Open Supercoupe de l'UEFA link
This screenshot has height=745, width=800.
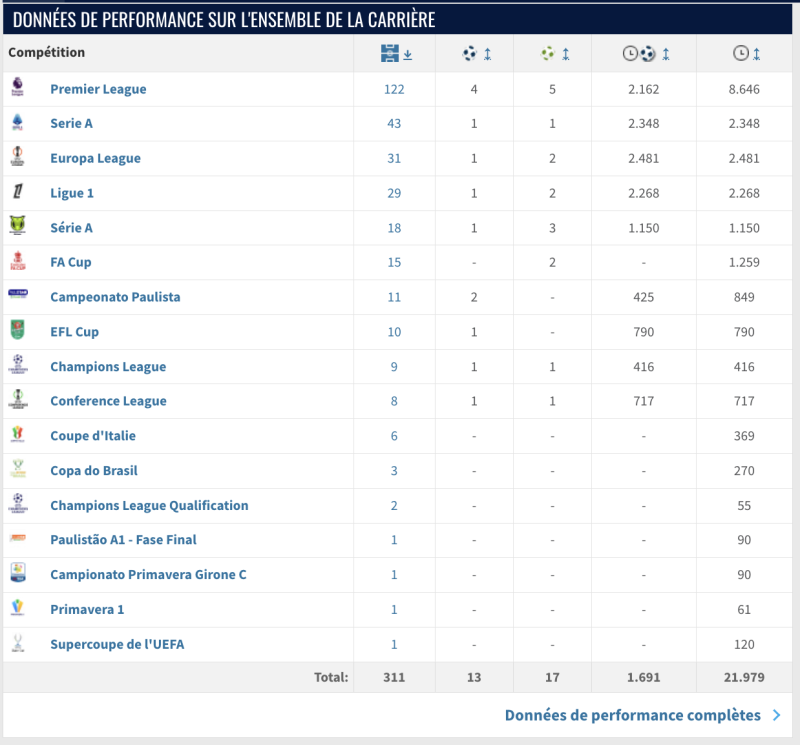[x=117, y=644]
